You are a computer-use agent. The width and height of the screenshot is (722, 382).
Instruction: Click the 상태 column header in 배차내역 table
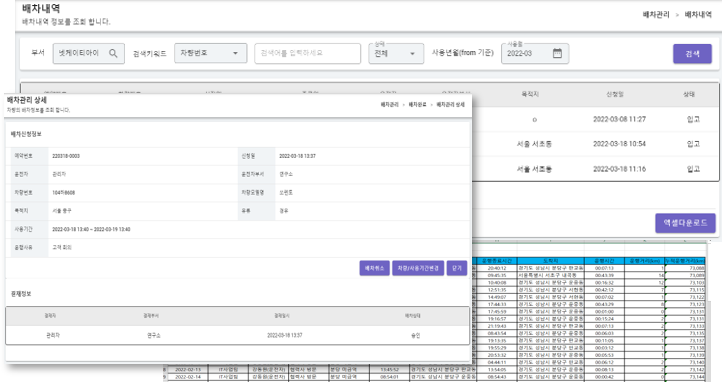[x=689, y=94]
